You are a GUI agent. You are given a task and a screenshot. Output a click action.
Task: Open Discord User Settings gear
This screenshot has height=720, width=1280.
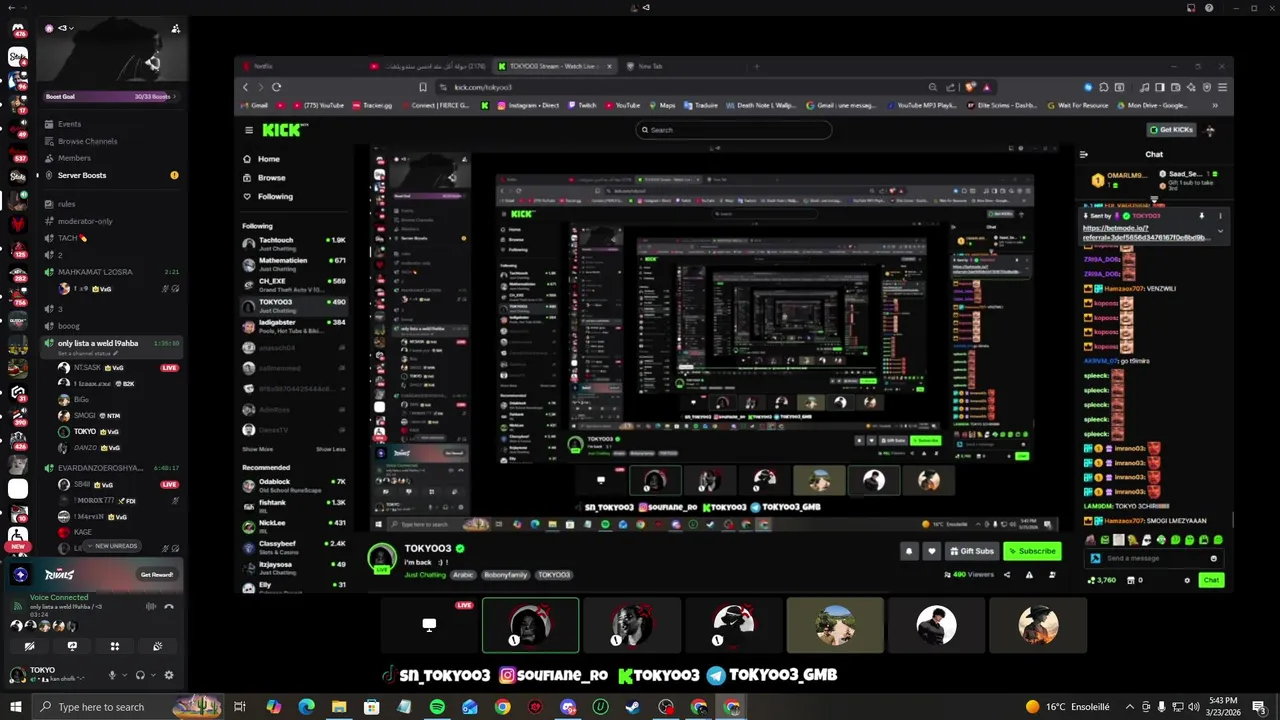tap(169, 675)
